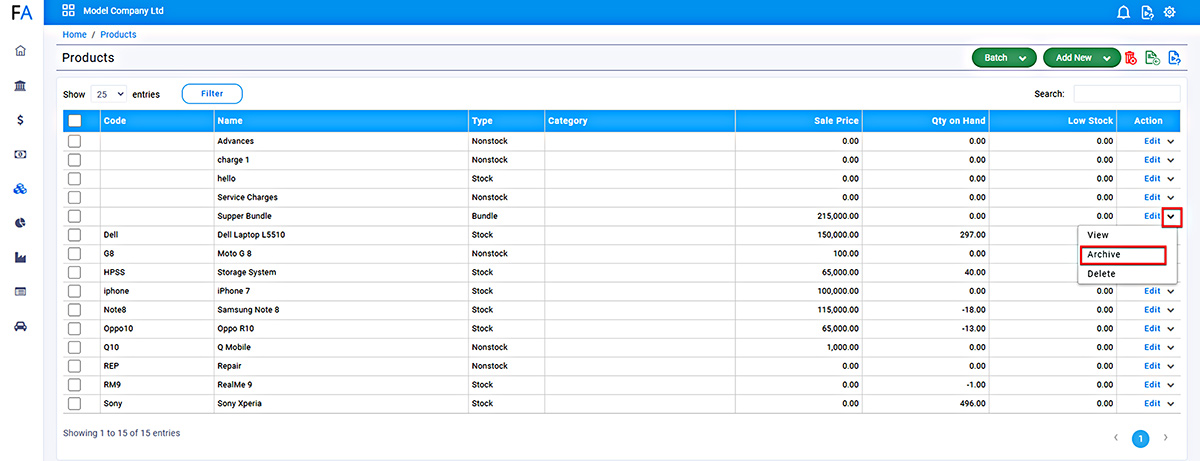Click the next page arrow

(x=1166, y=438)
